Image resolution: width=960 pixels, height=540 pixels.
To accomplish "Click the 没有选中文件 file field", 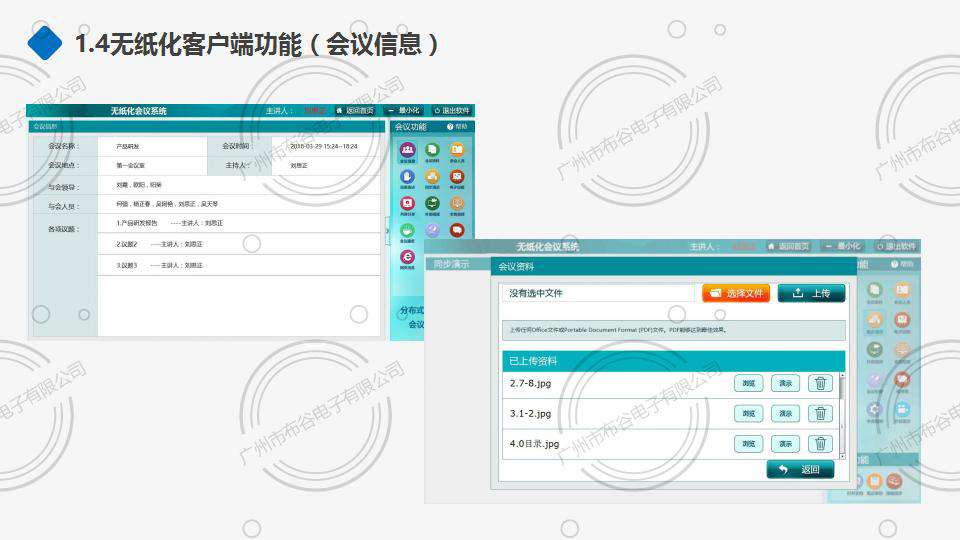I will (597, 293).
